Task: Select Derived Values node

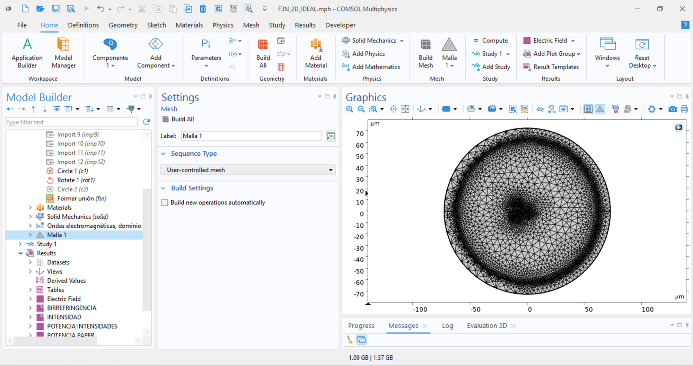Action: (x=66, y=281)
